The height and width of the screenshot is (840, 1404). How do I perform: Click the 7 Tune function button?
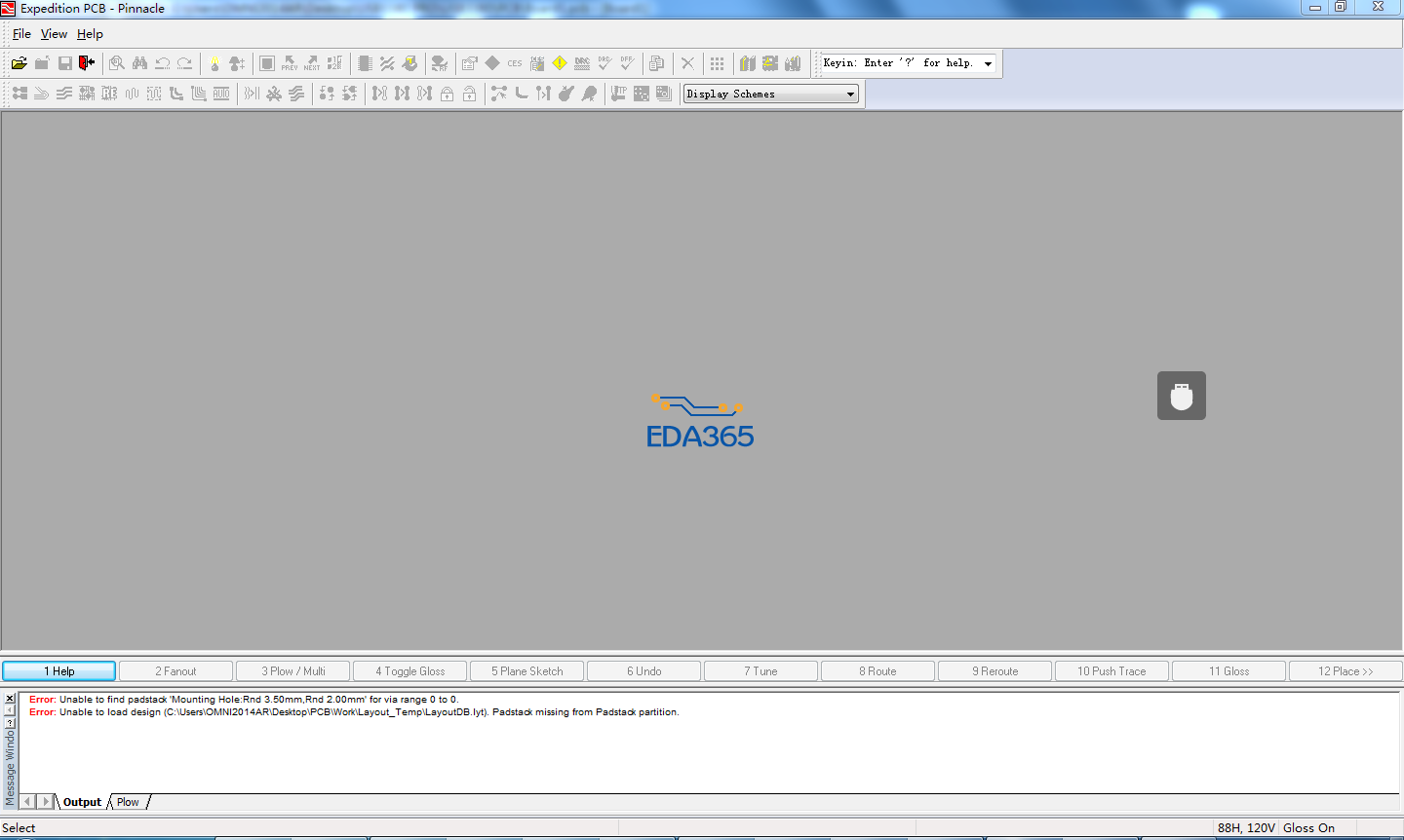click(760, 671)
